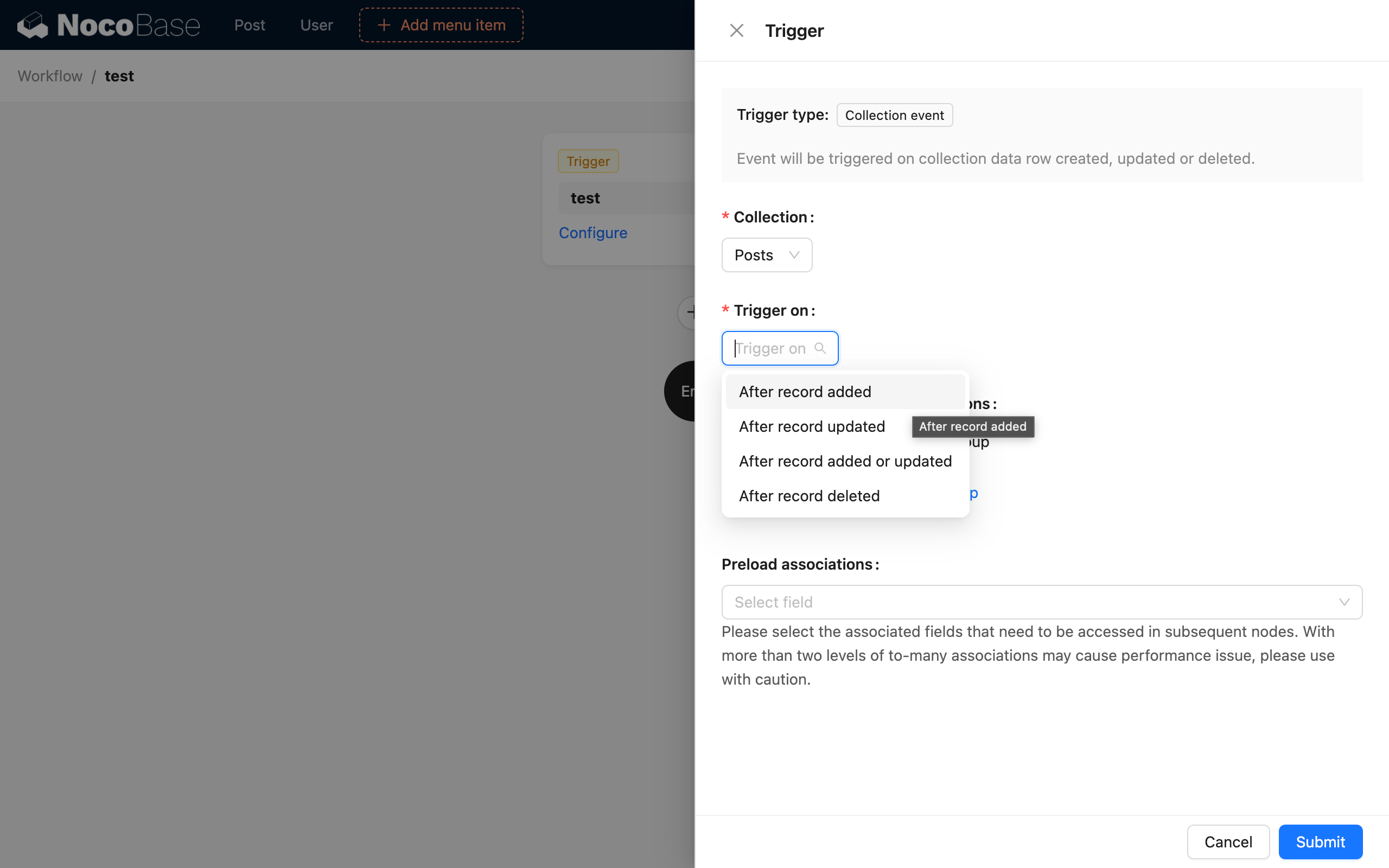Open the trigger Configure link
This screenshot has width=1389, height=868.
coord(593,233)
